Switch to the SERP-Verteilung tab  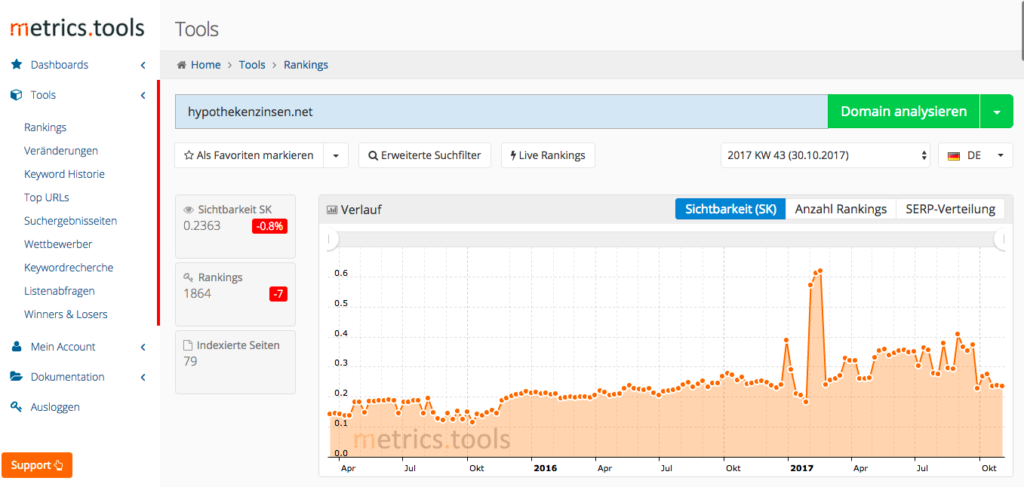pos(950,209)
